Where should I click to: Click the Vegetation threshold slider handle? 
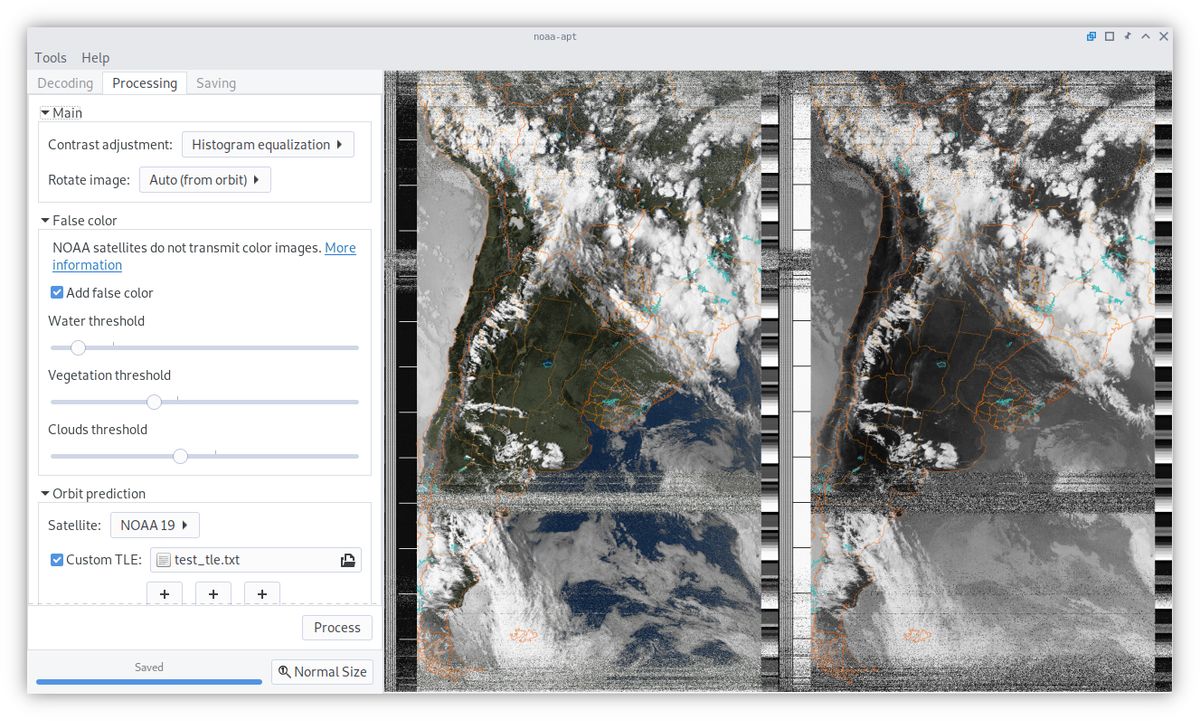(x=154, y=402)
